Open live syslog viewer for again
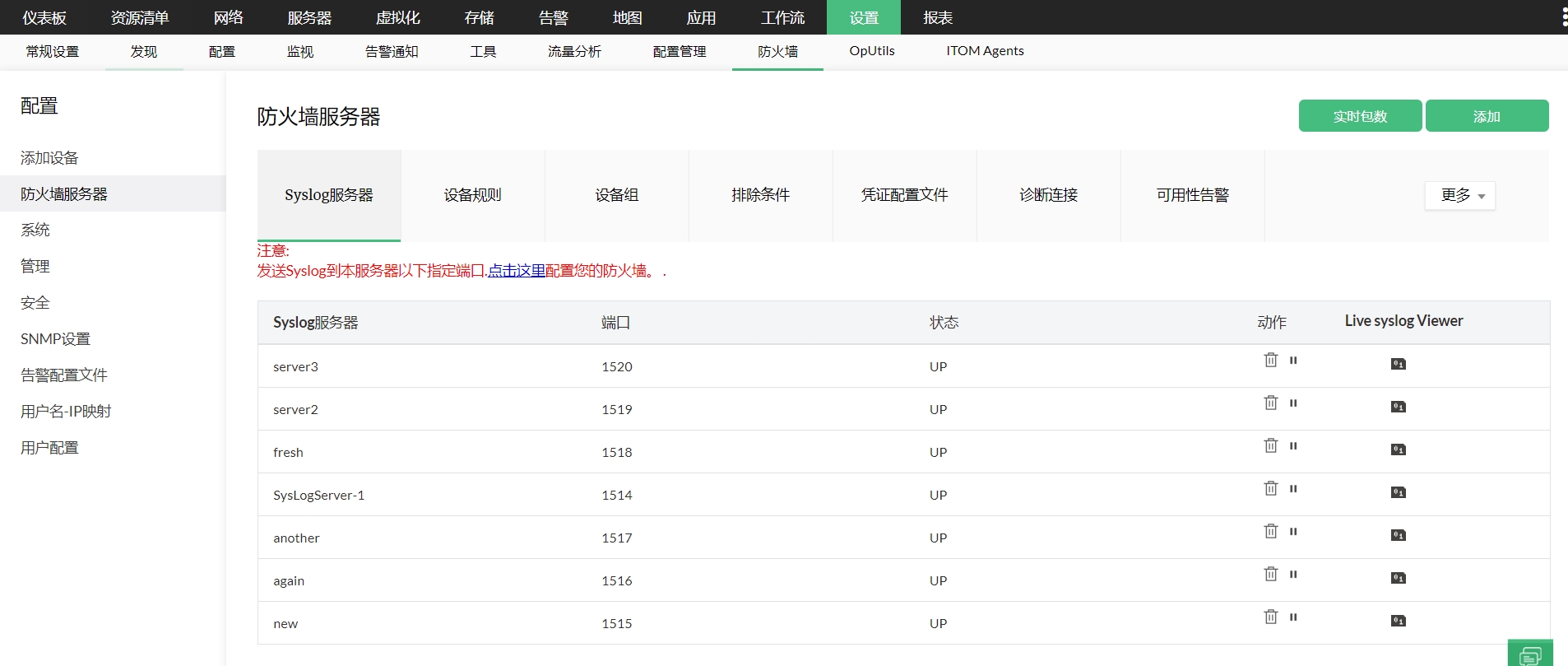Viewport: 1568px width, 666px height. [1398, 578]
